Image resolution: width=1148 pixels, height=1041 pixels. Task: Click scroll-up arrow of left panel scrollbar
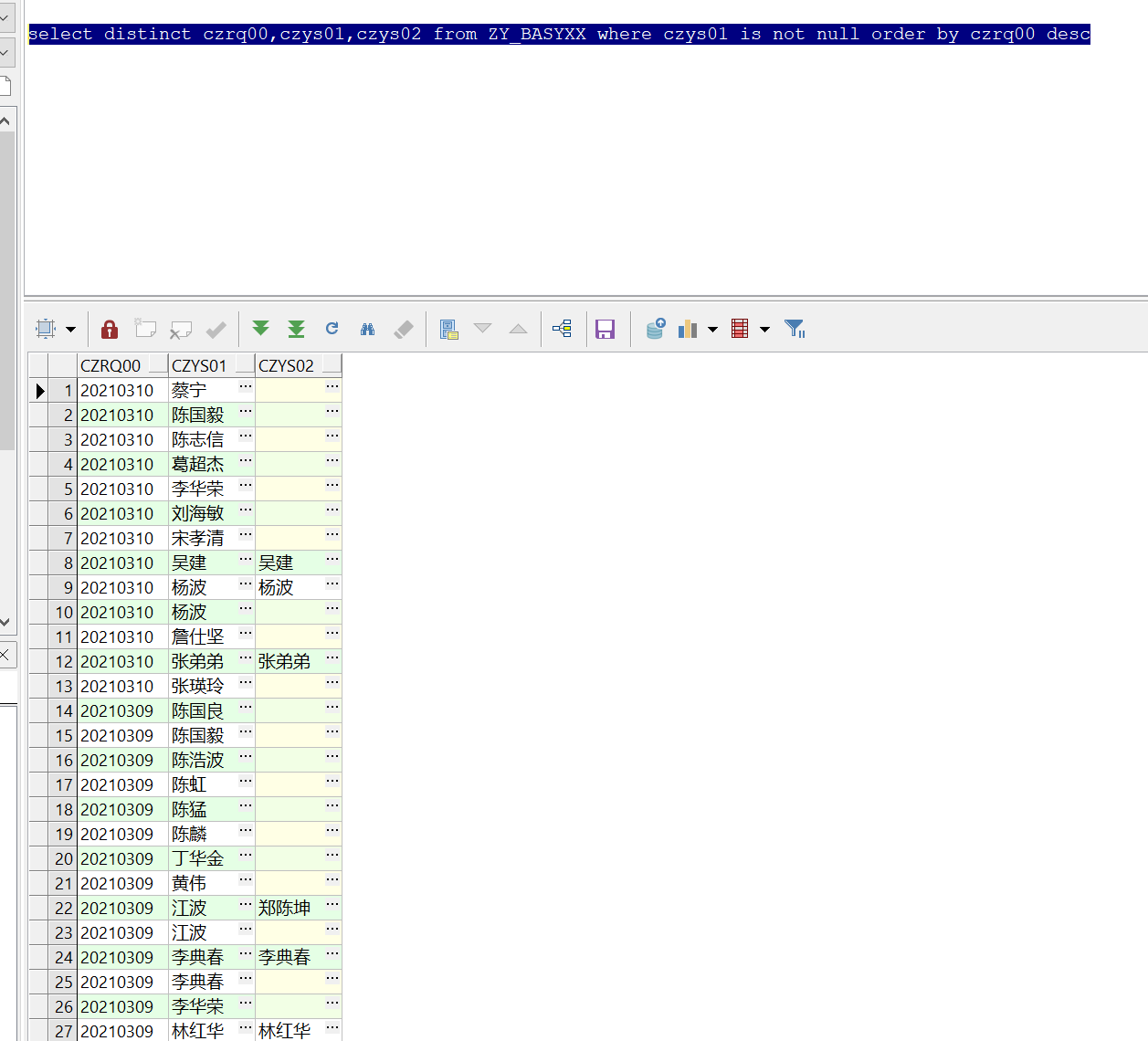click(5, 121)
